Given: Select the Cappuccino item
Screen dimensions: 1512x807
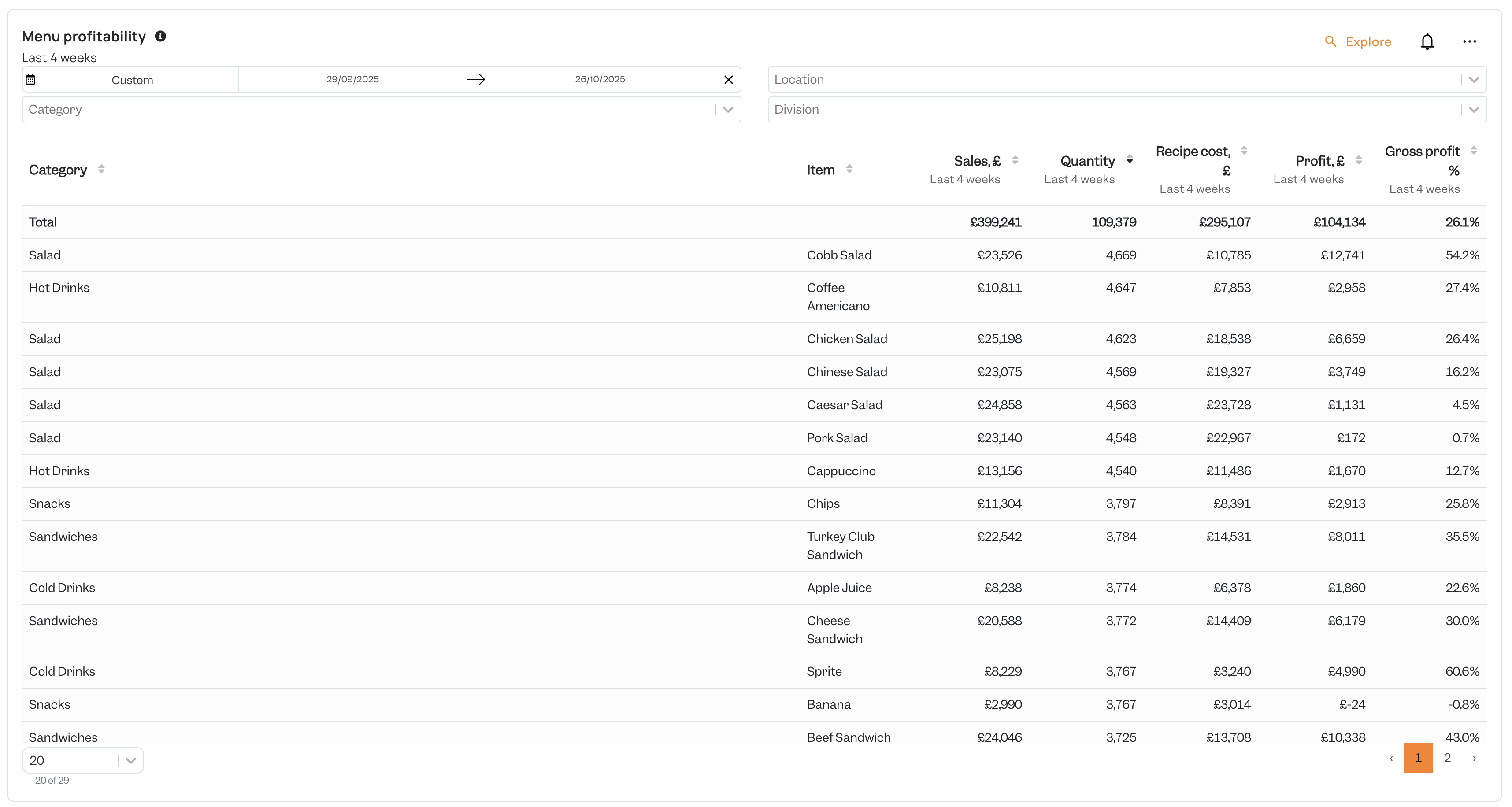Looking at the screenshot, I should (841, 471).
